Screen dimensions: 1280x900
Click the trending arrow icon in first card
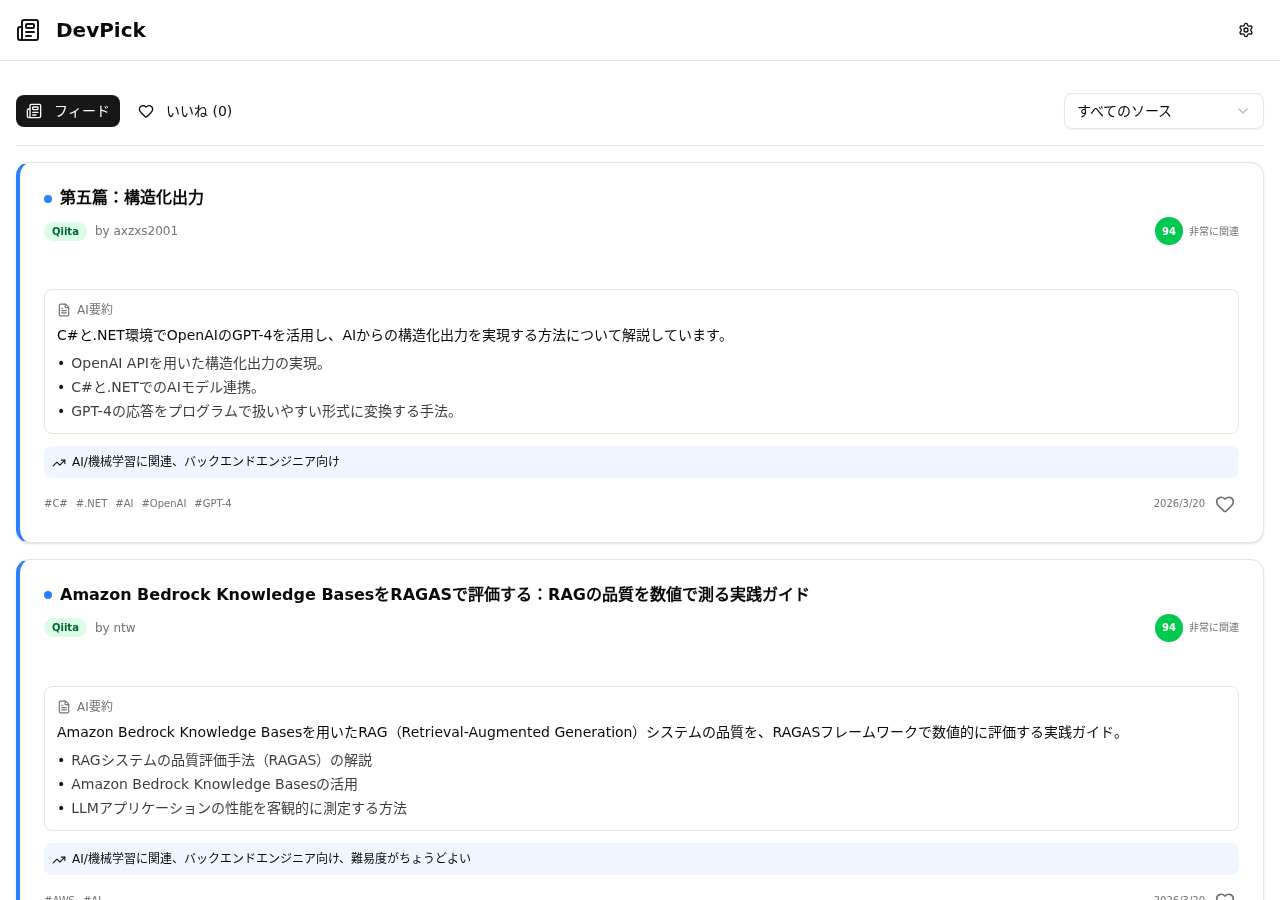59,463
